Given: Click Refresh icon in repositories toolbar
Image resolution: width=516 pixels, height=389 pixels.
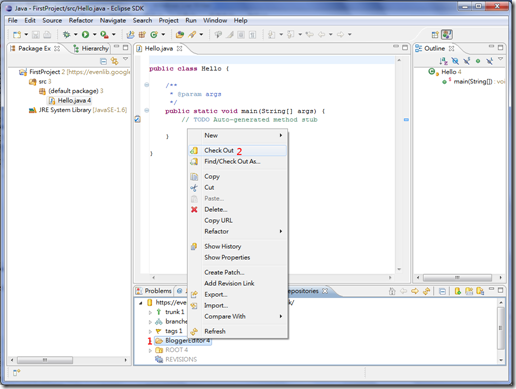Looking at the screenshot, I should click(x=426, y=291).
